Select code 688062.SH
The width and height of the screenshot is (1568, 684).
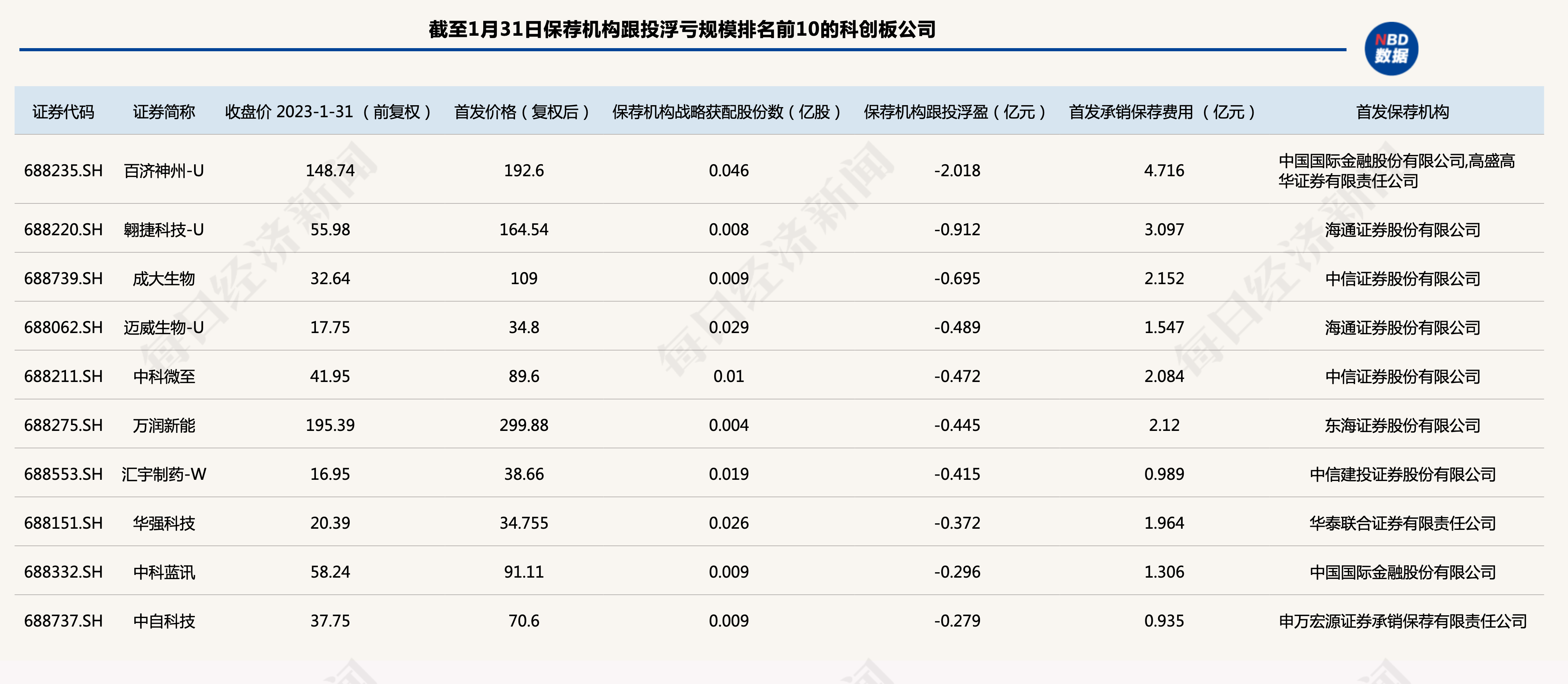point(63,328)
